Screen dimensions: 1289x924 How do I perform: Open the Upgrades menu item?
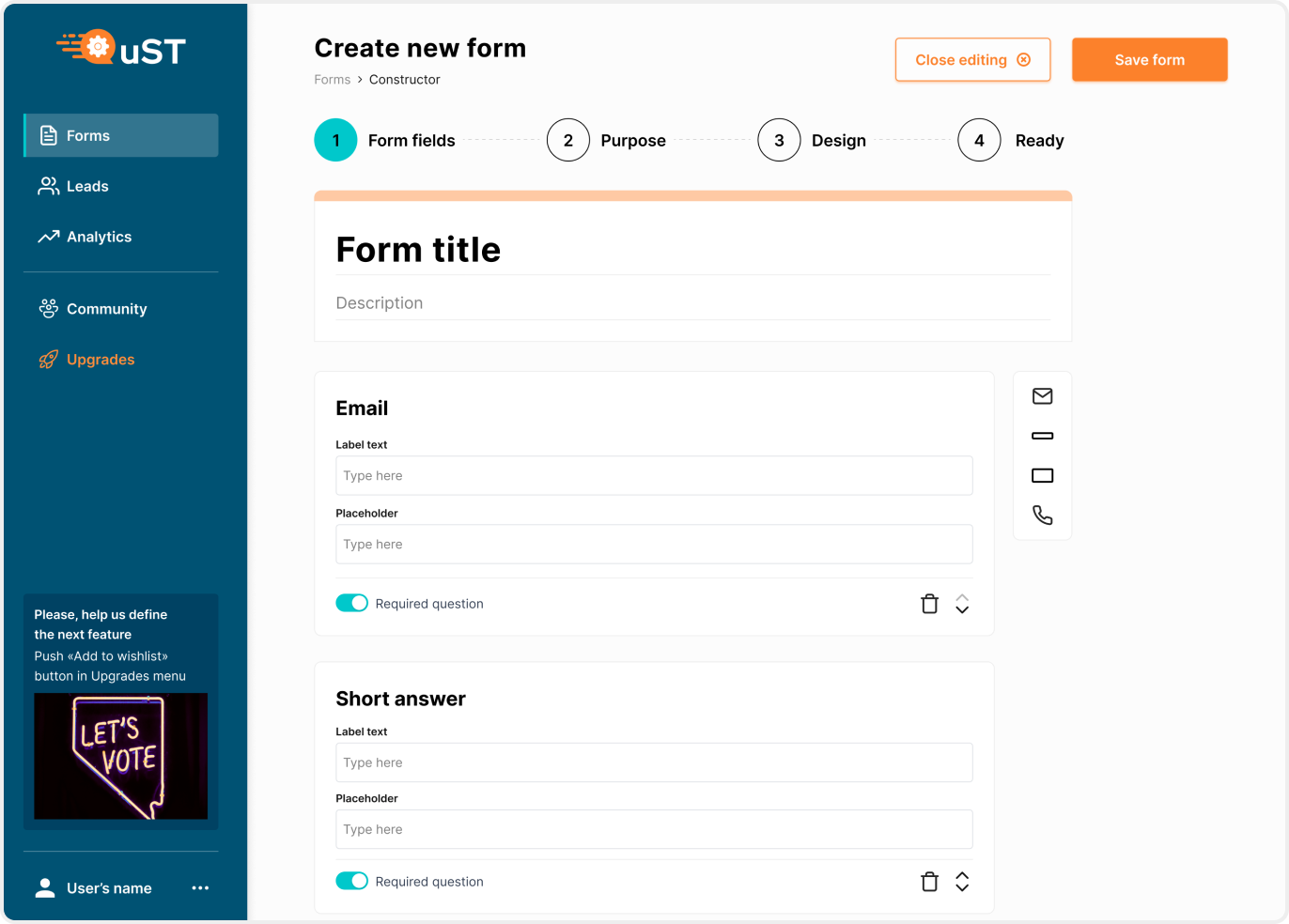pyautogui.click(x=100, y=360)
